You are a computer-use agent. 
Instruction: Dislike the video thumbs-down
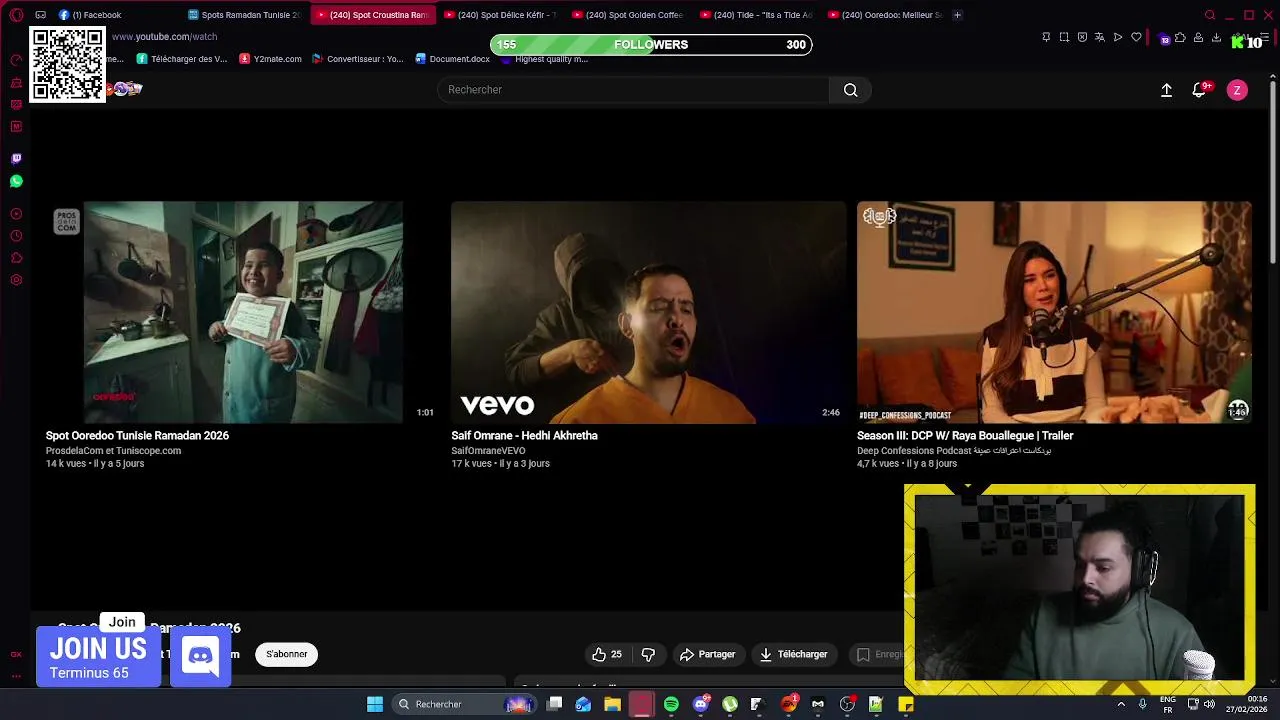648,654
